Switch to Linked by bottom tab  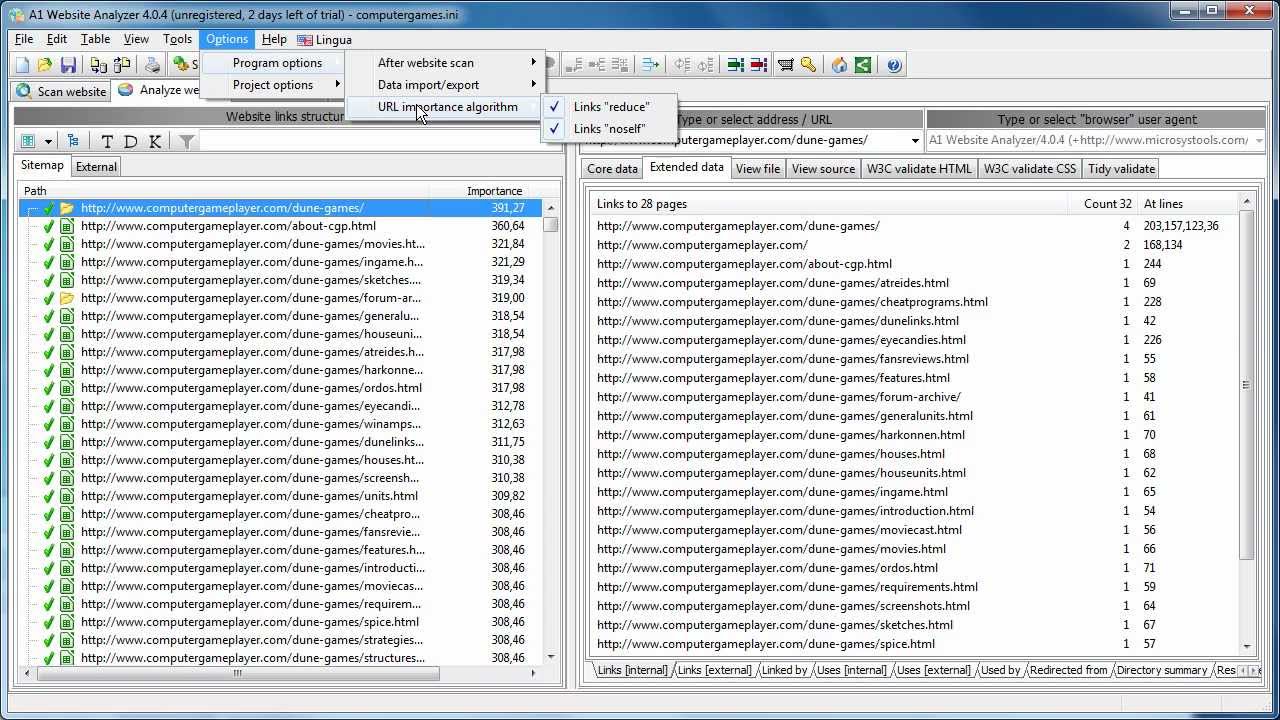(x=784, y=670)
